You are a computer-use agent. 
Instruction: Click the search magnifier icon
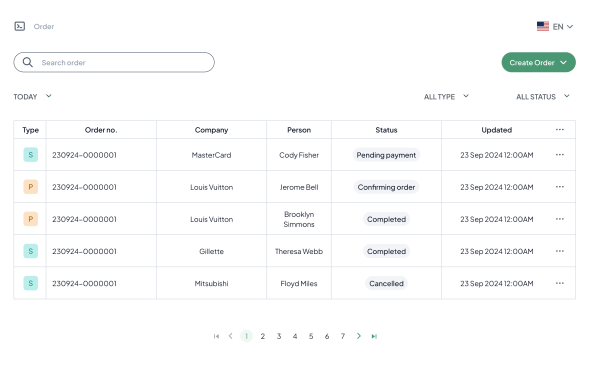coord(28,62)
